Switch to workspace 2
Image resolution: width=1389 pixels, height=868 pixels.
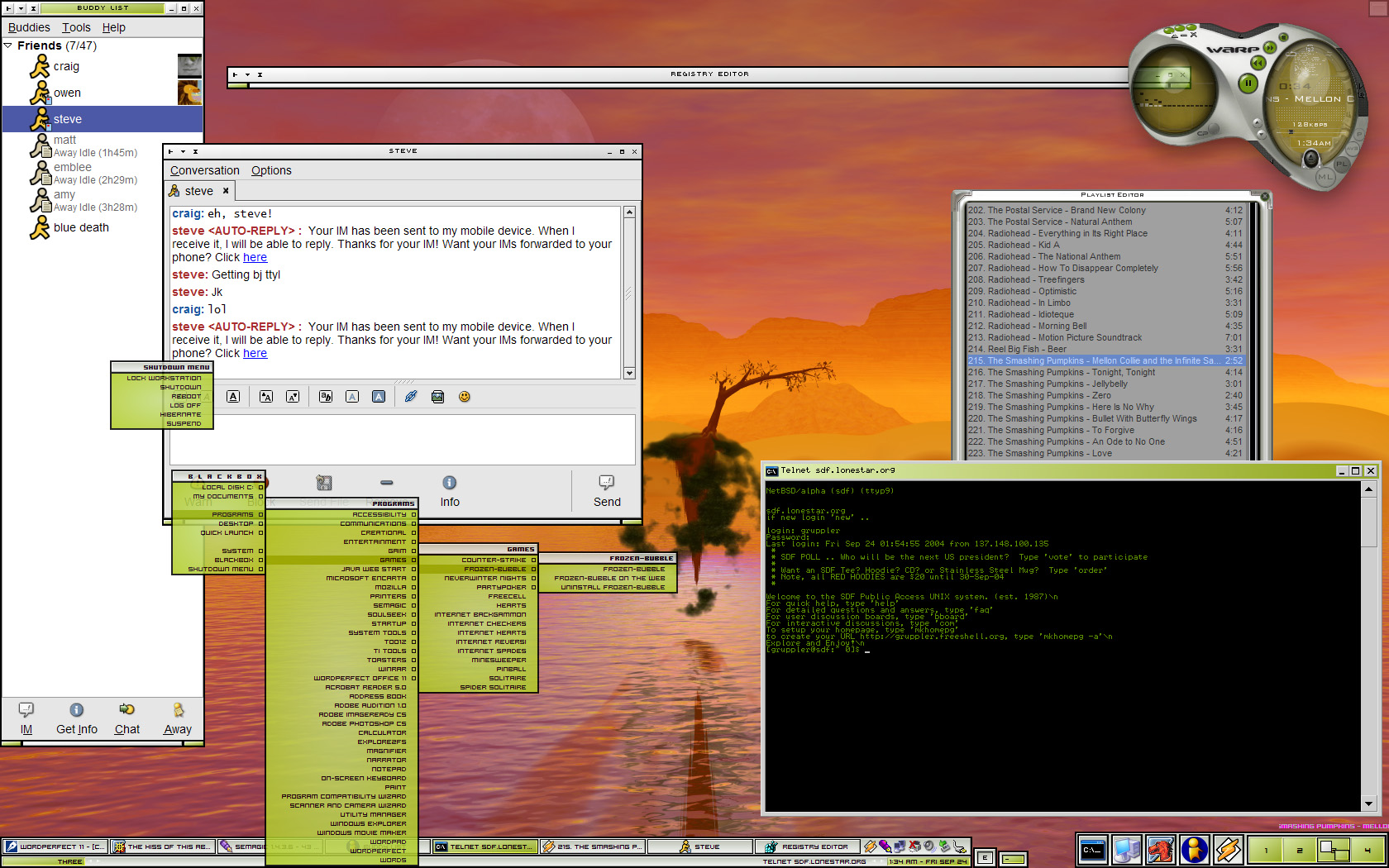[x=1300, y=850]
